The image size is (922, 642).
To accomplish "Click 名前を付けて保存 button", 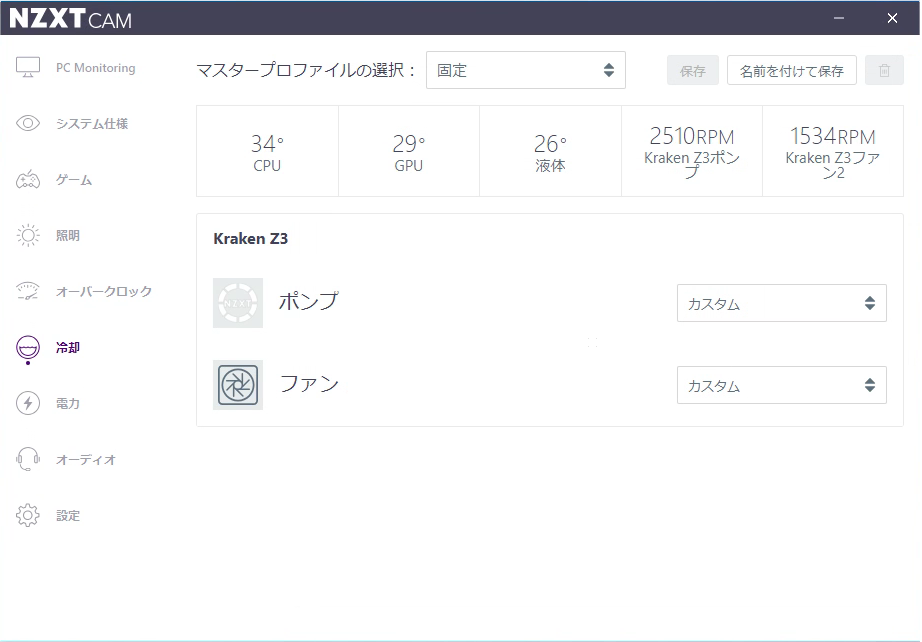I will [x=791, y=71].
